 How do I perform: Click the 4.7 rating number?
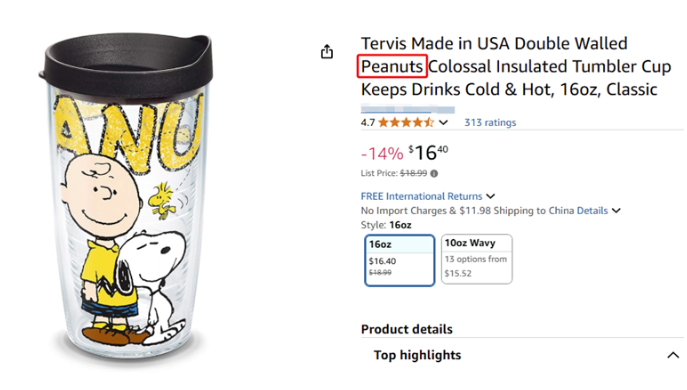368,122
